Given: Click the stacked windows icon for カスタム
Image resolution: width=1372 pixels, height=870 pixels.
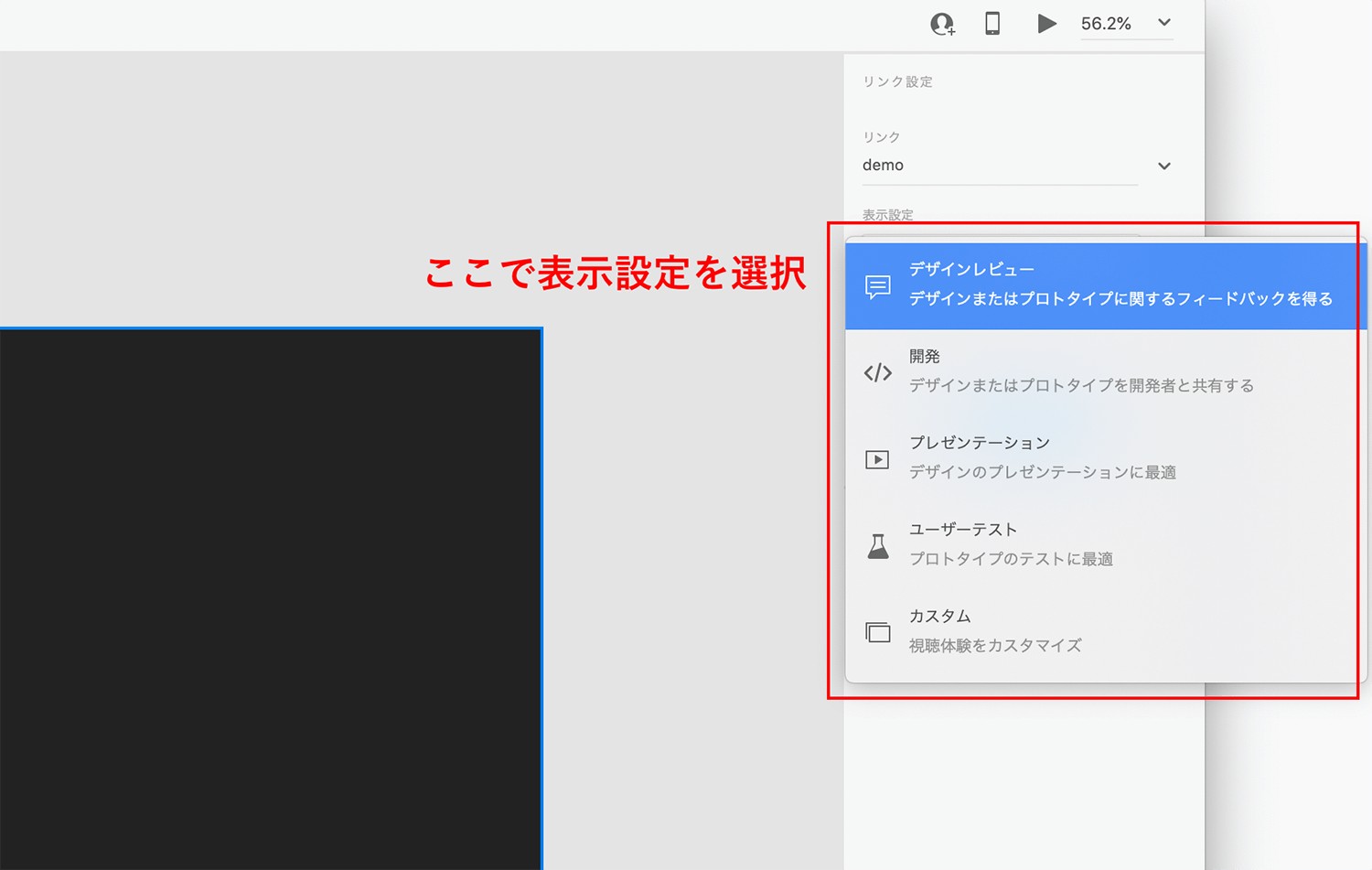Looking at the screenshot, I should coord(878,632).
